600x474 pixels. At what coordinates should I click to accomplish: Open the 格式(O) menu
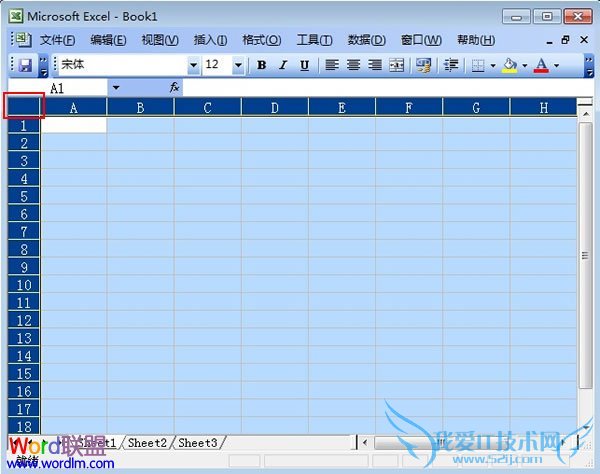pos(262,40)
